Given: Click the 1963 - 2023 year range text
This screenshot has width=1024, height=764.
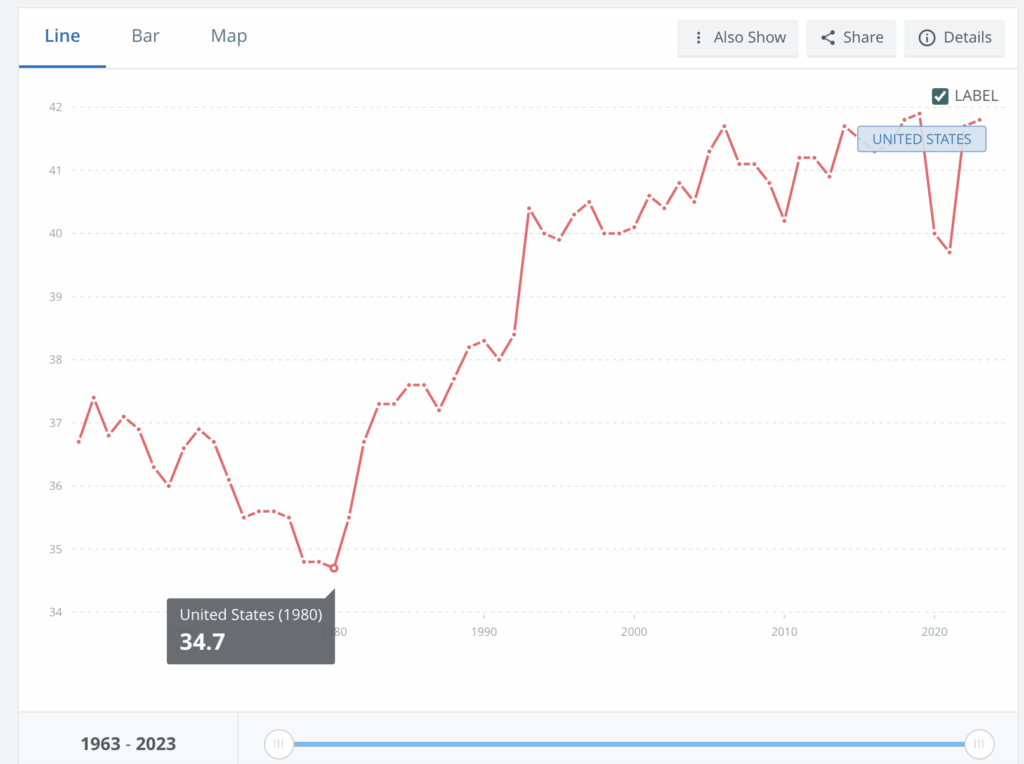Looking at the screenshot, I should coord(128,743).
